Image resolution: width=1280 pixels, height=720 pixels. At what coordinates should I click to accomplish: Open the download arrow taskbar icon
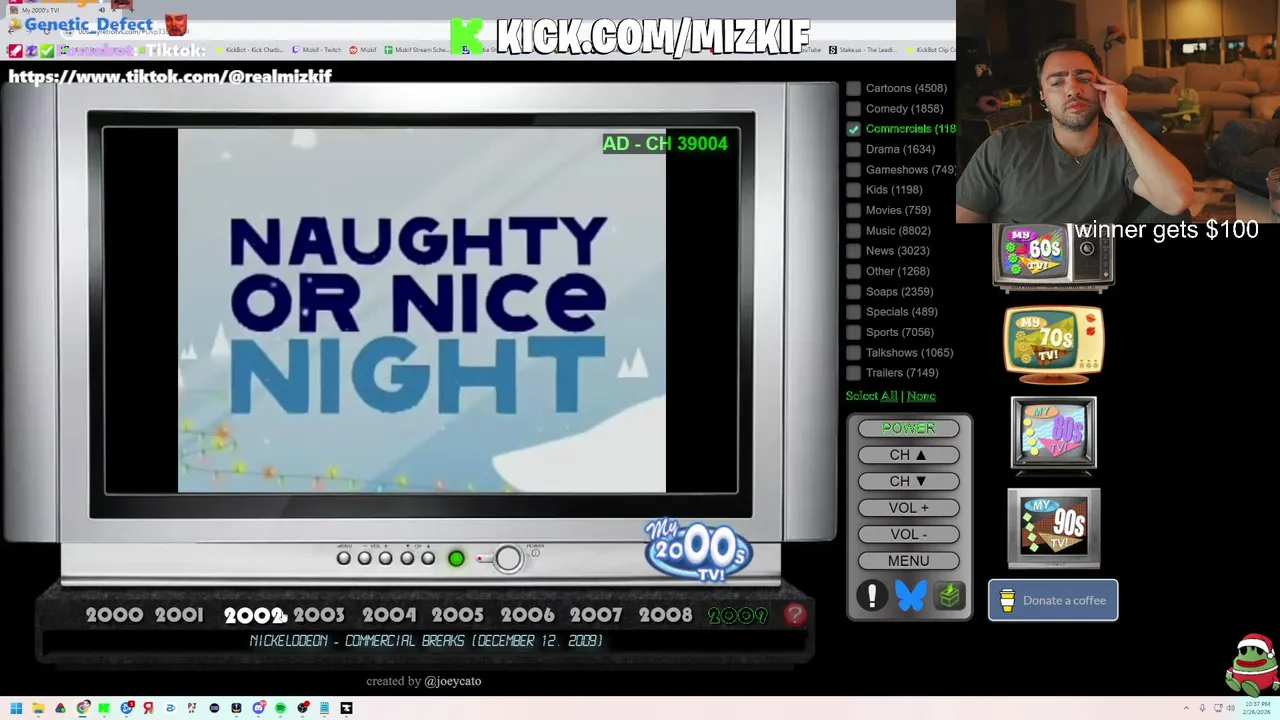[236, 708]
